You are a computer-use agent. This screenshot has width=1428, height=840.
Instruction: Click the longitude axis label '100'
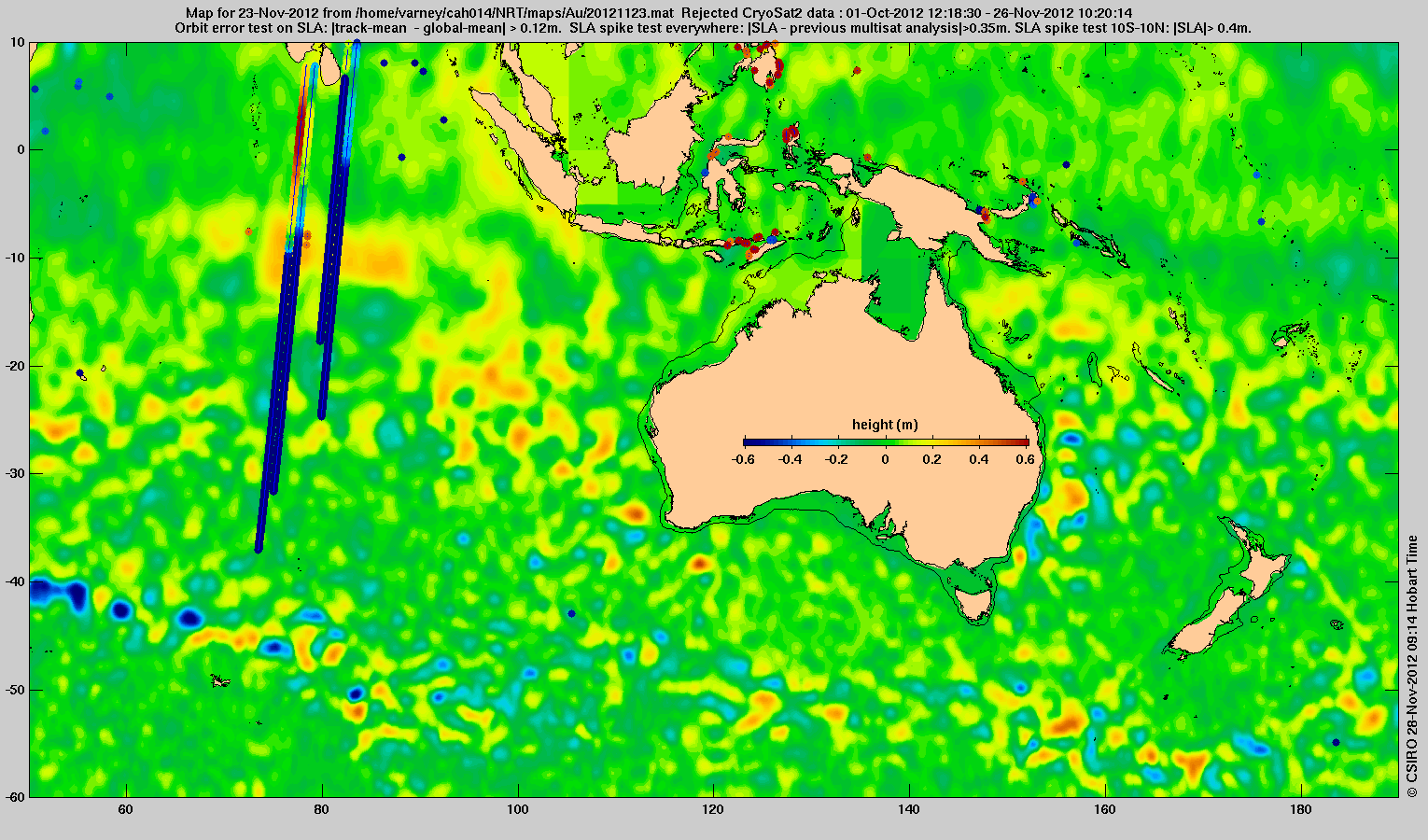(518, 810)
